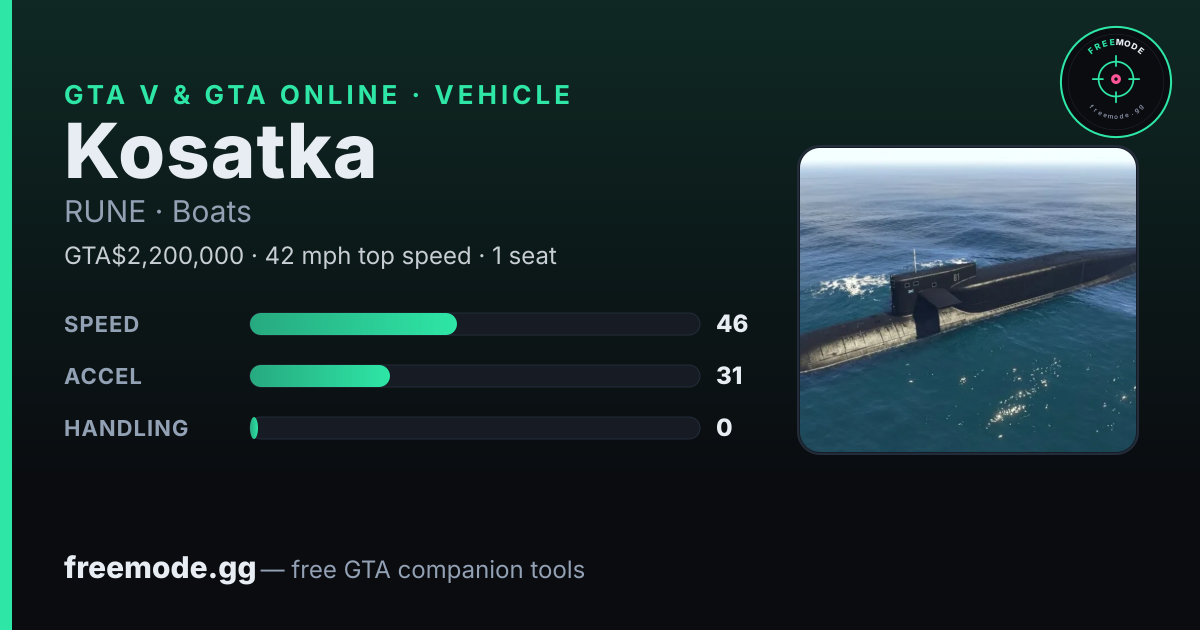Click the HANDLING stat bar
Screen dimensions: 1200x630
[x=474, y=428]
